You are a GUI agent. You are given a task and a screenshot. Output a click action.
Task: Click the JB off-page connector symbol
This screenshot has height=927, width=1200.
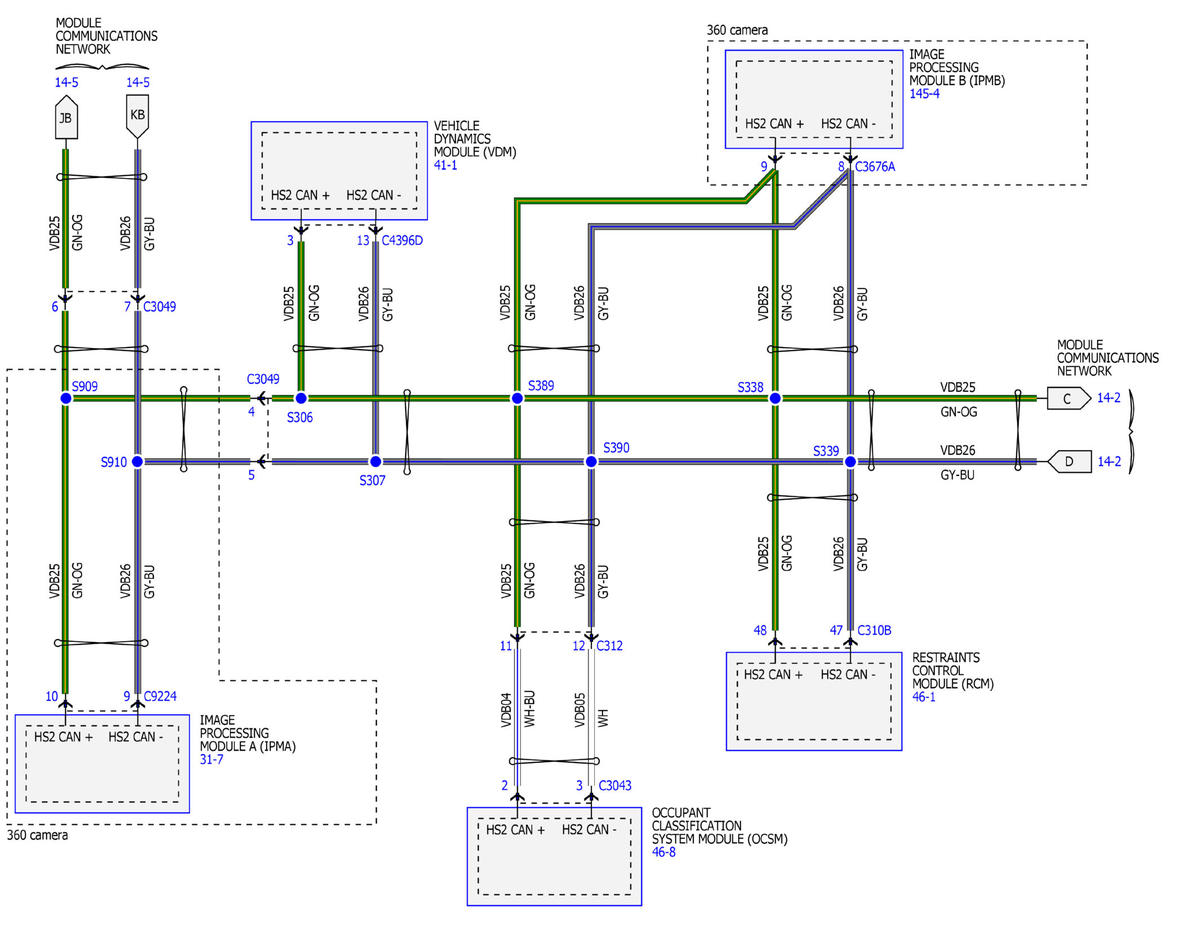point(66,121)
